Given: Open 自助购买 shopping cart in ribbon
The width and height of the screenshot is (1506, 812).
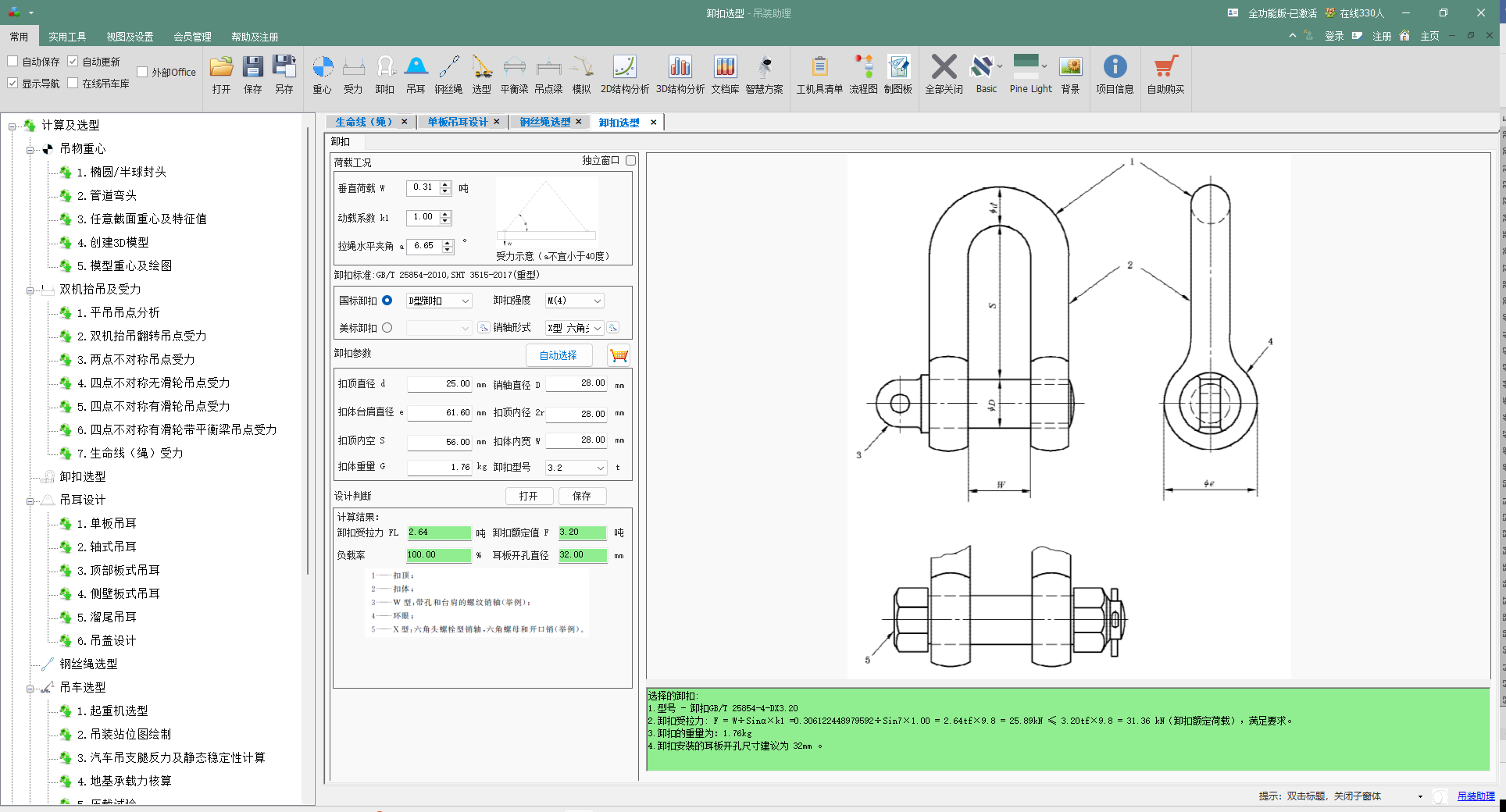Looking at the screenshot, I should (x=1165, y=75).
